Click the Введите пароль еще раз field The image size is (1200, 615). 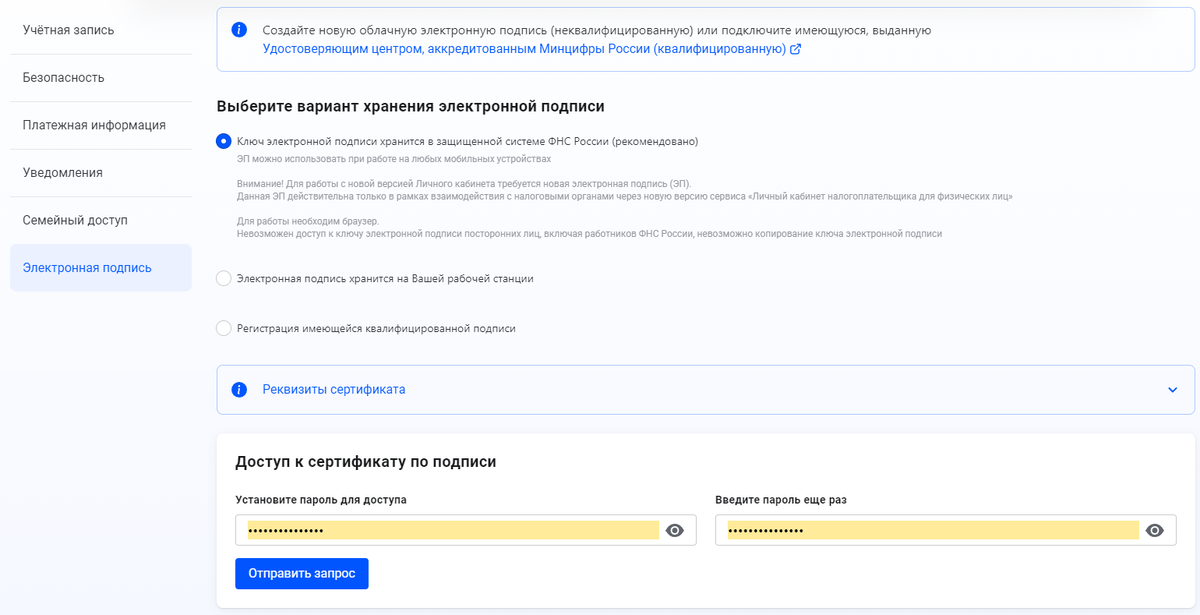[930, 529]
